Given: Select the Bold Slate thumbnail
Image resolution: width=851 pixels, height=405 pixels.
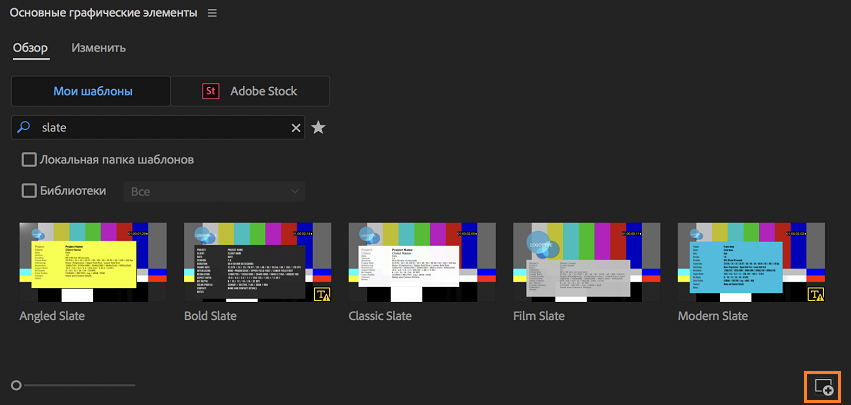Looking at the screenshot, I should (258, 262).
